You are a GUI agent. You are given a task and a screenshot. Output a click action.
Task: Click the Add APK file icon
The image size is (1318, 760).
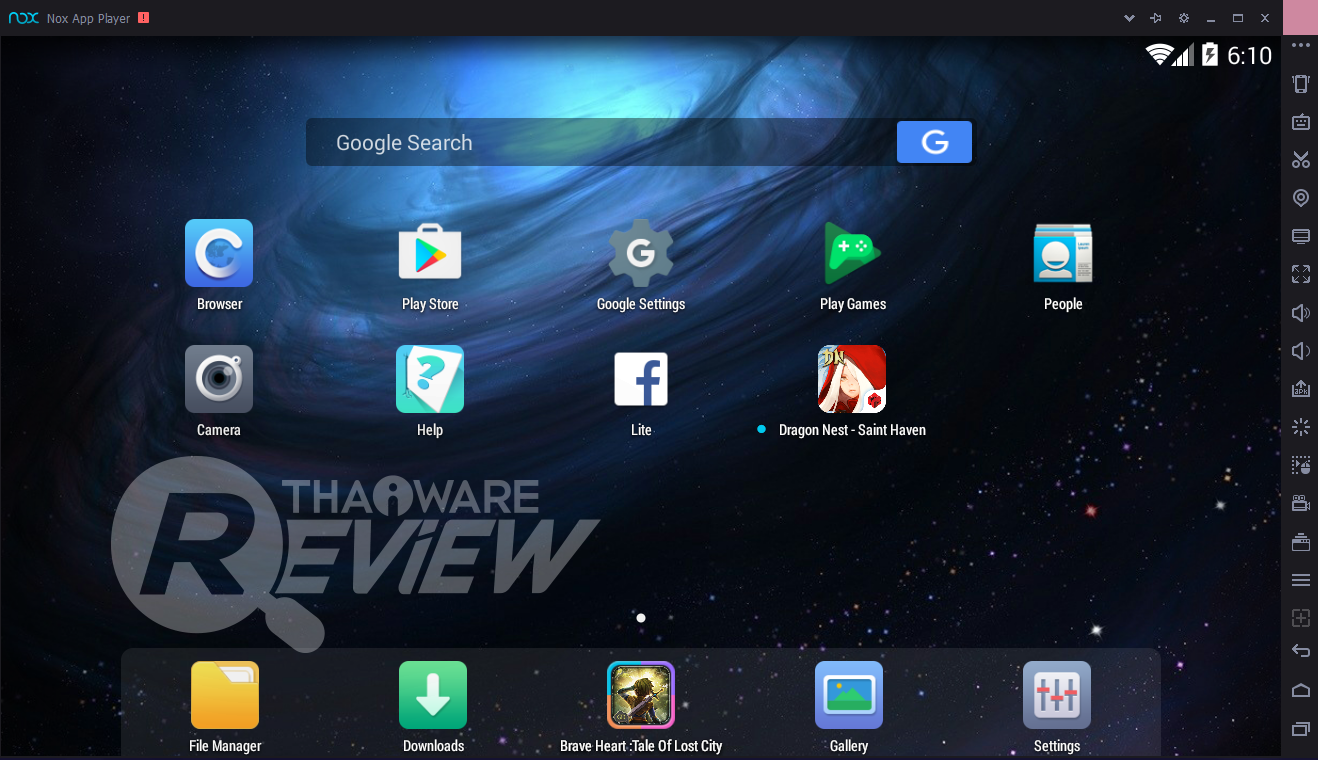pyautogui.click(x=1301, y=389)
